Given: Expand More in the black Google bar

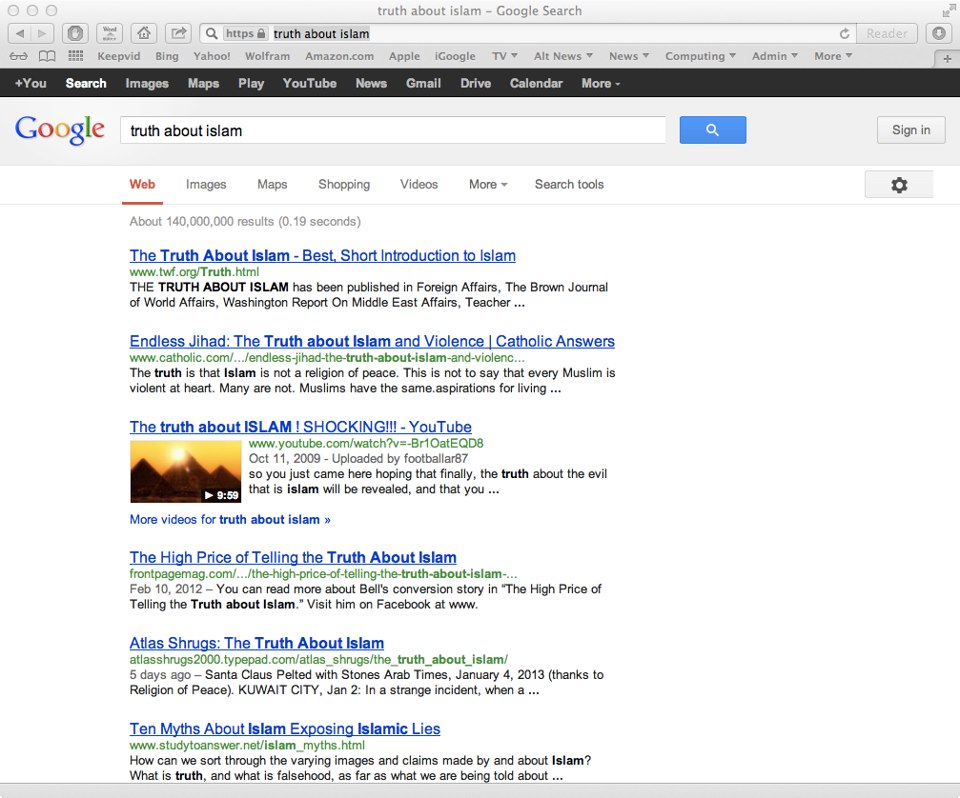Looking at the screenshot, I should pyautogui.click(x=601, y=83).
